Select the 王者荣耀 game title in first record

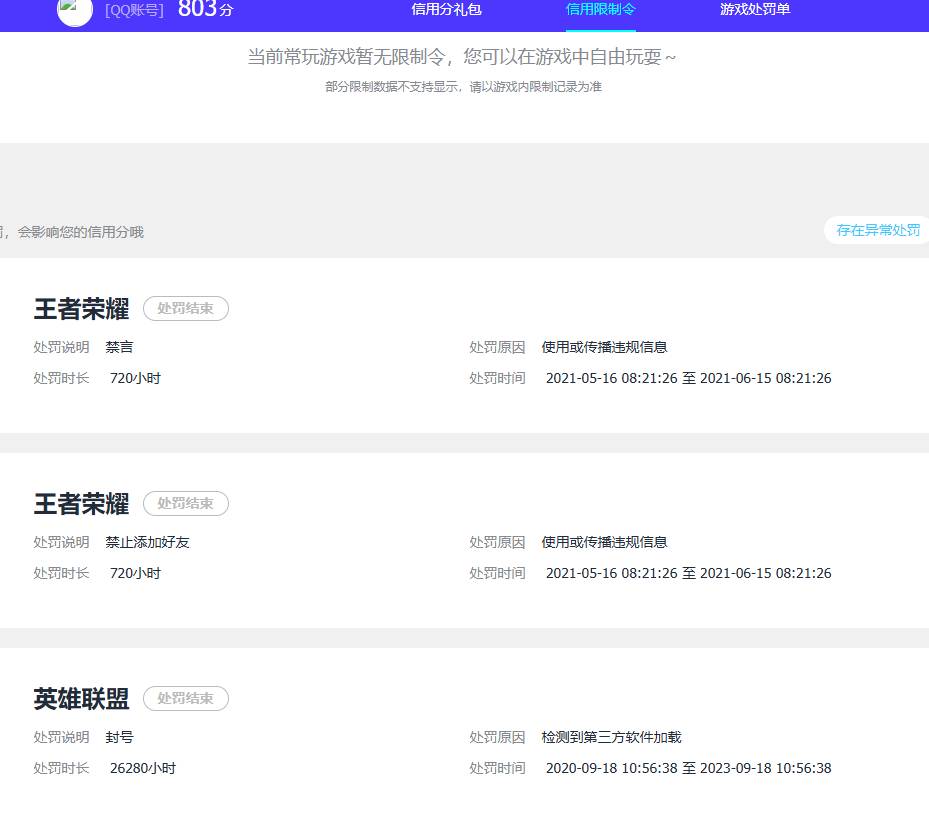click(80, 309)
